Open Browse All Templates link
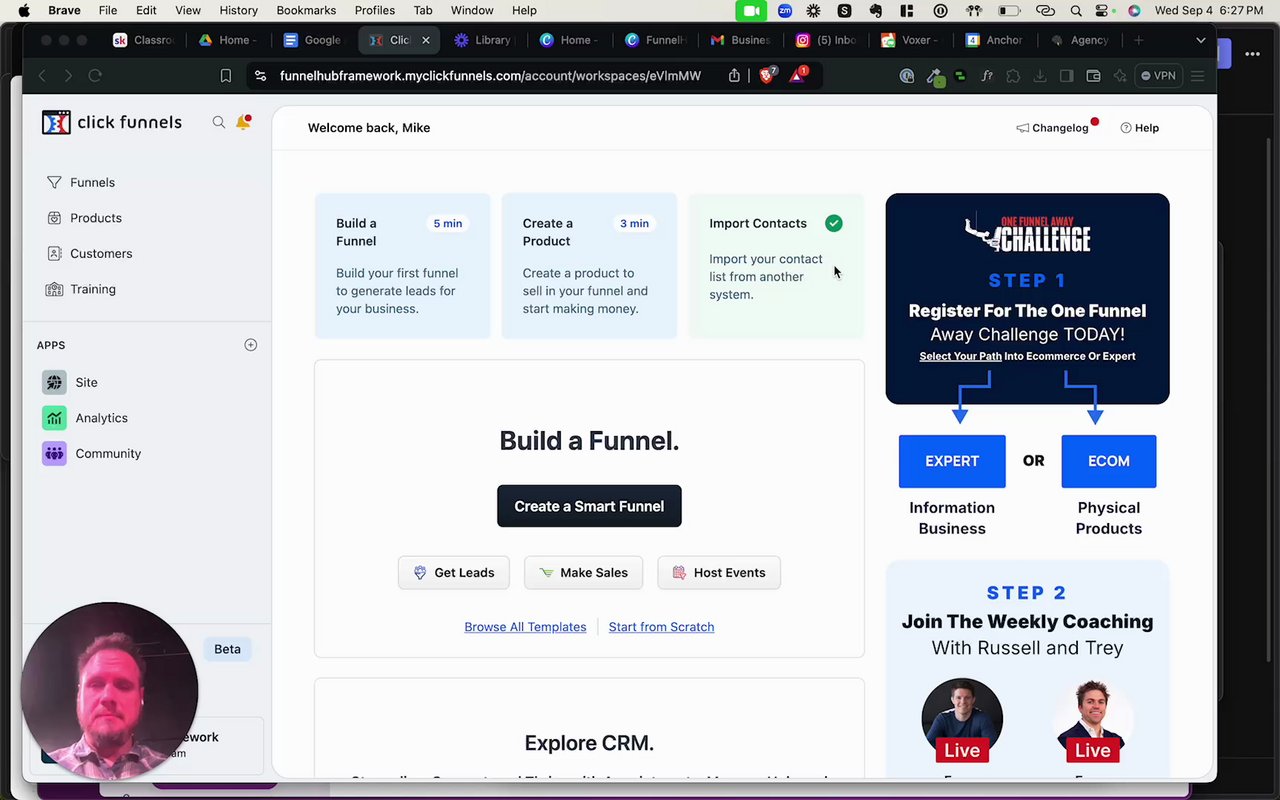 point(525,627)
